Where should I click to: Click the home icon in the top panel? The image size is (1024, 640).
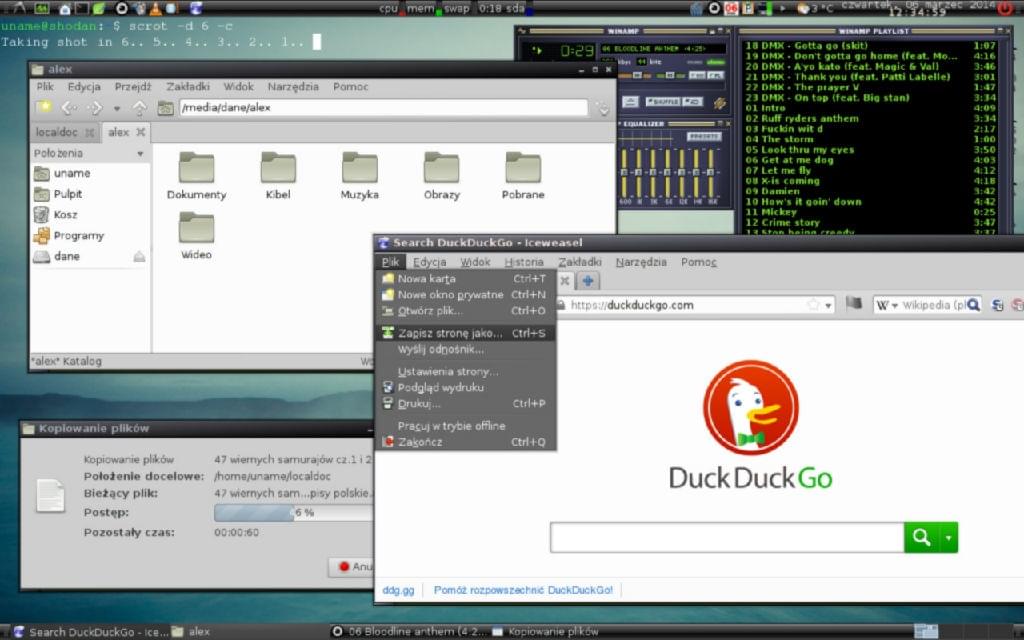[x=65, y=8]
